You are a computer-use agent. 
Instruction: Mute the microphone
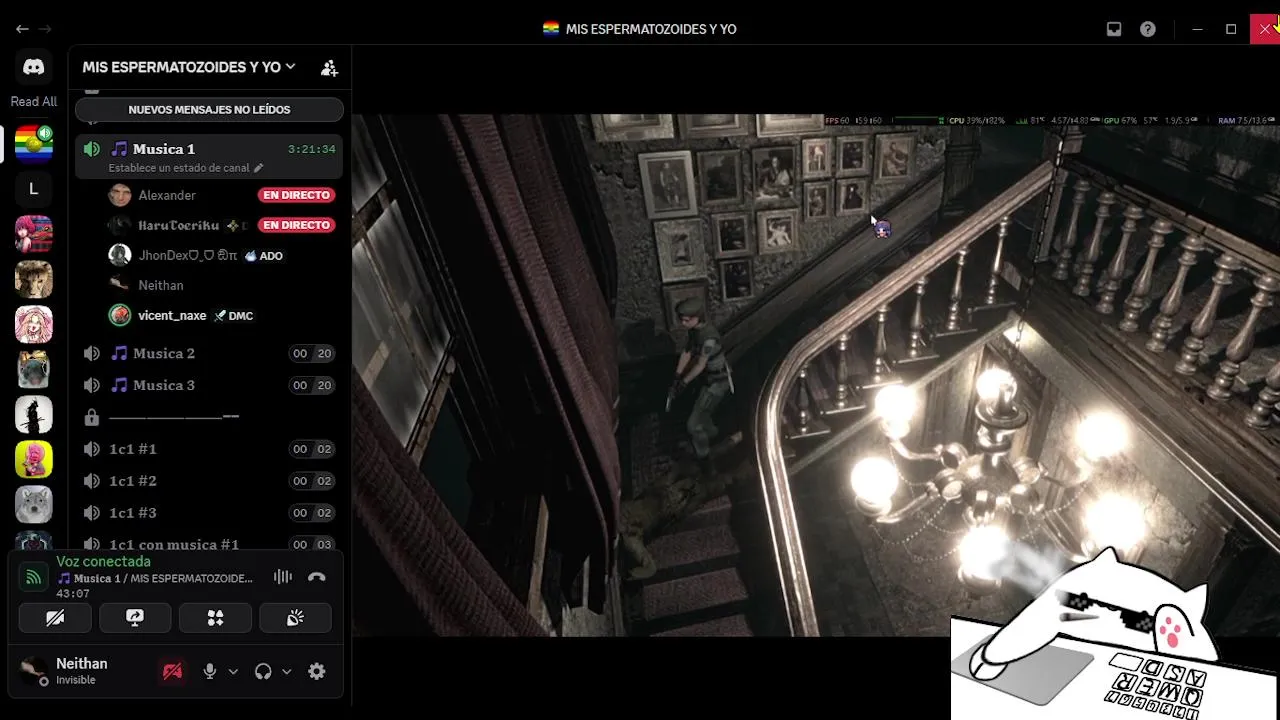pyautogui.click(x=210, y=672)
